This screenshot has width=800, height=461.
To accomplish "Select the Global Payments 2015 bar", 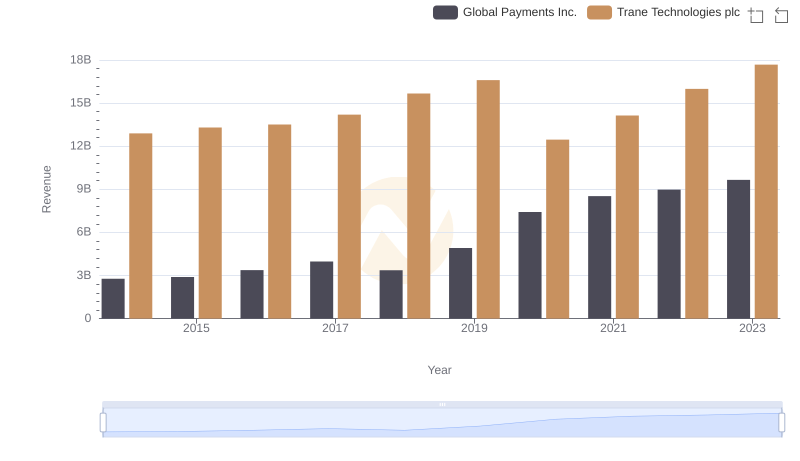I will point(183,298).
